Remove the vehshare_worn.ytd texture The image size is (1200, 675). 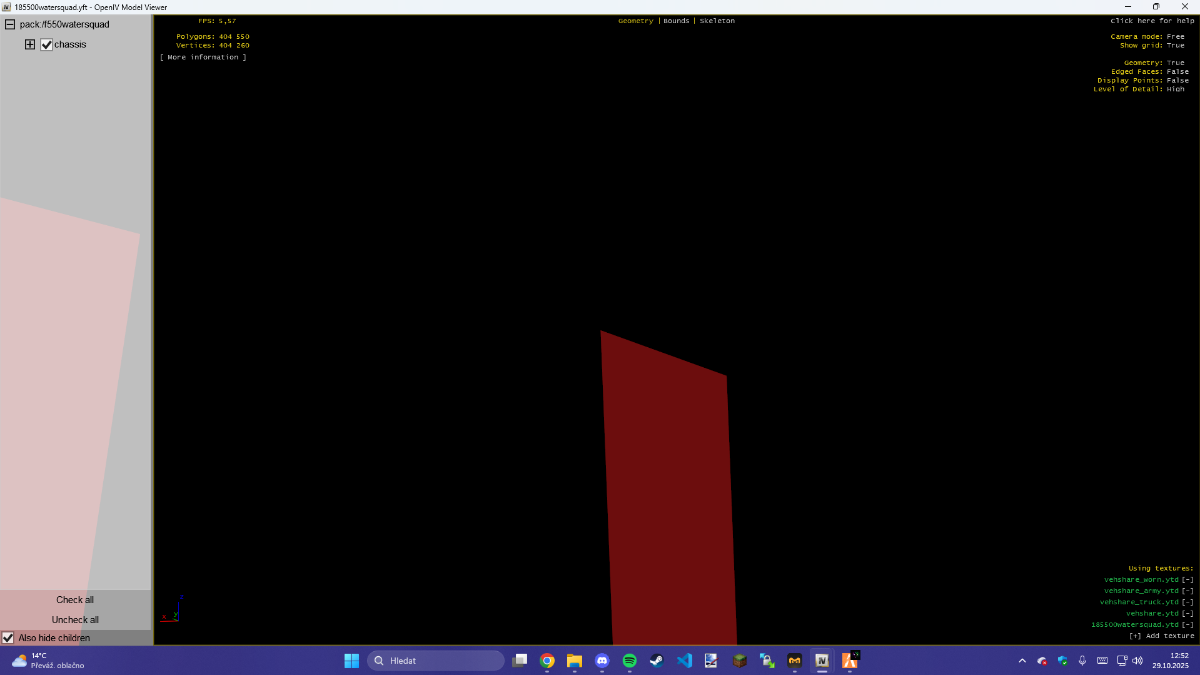tap(1188, 580)
